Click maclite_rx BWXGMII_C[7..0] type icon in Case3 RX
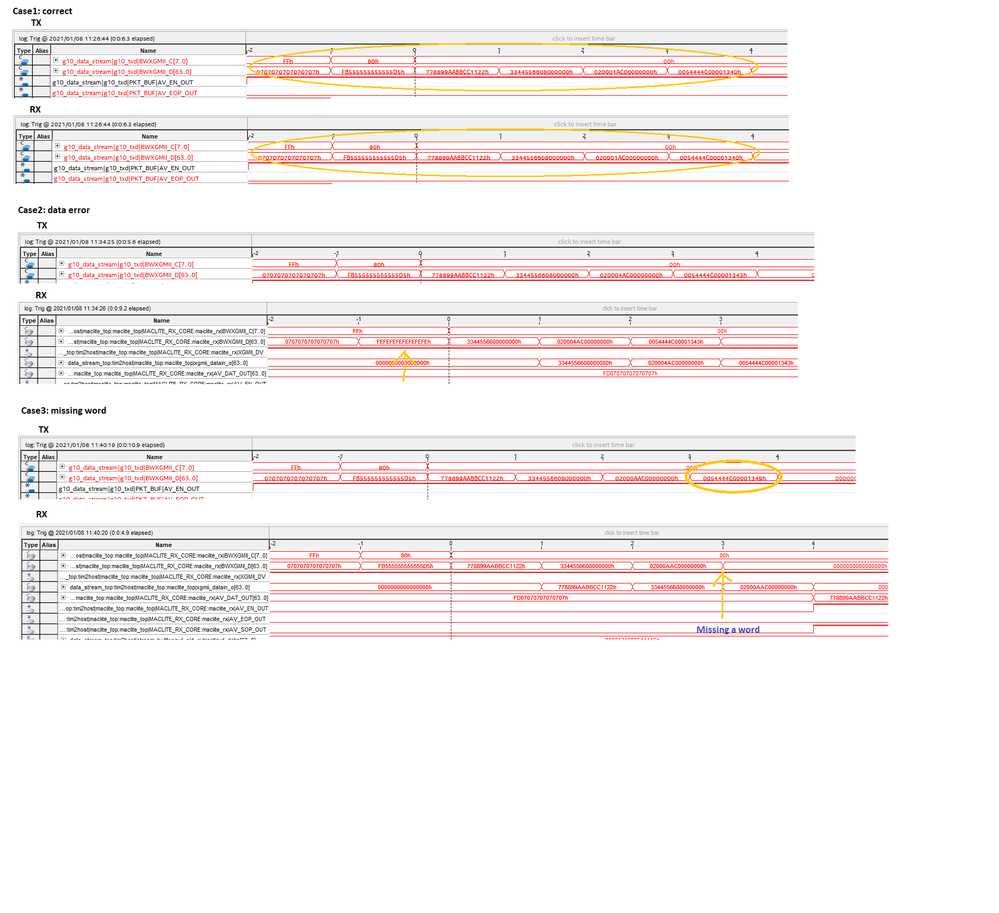Image resolution: width=999 pixels, height=913 pixels. tap(31, 556)
